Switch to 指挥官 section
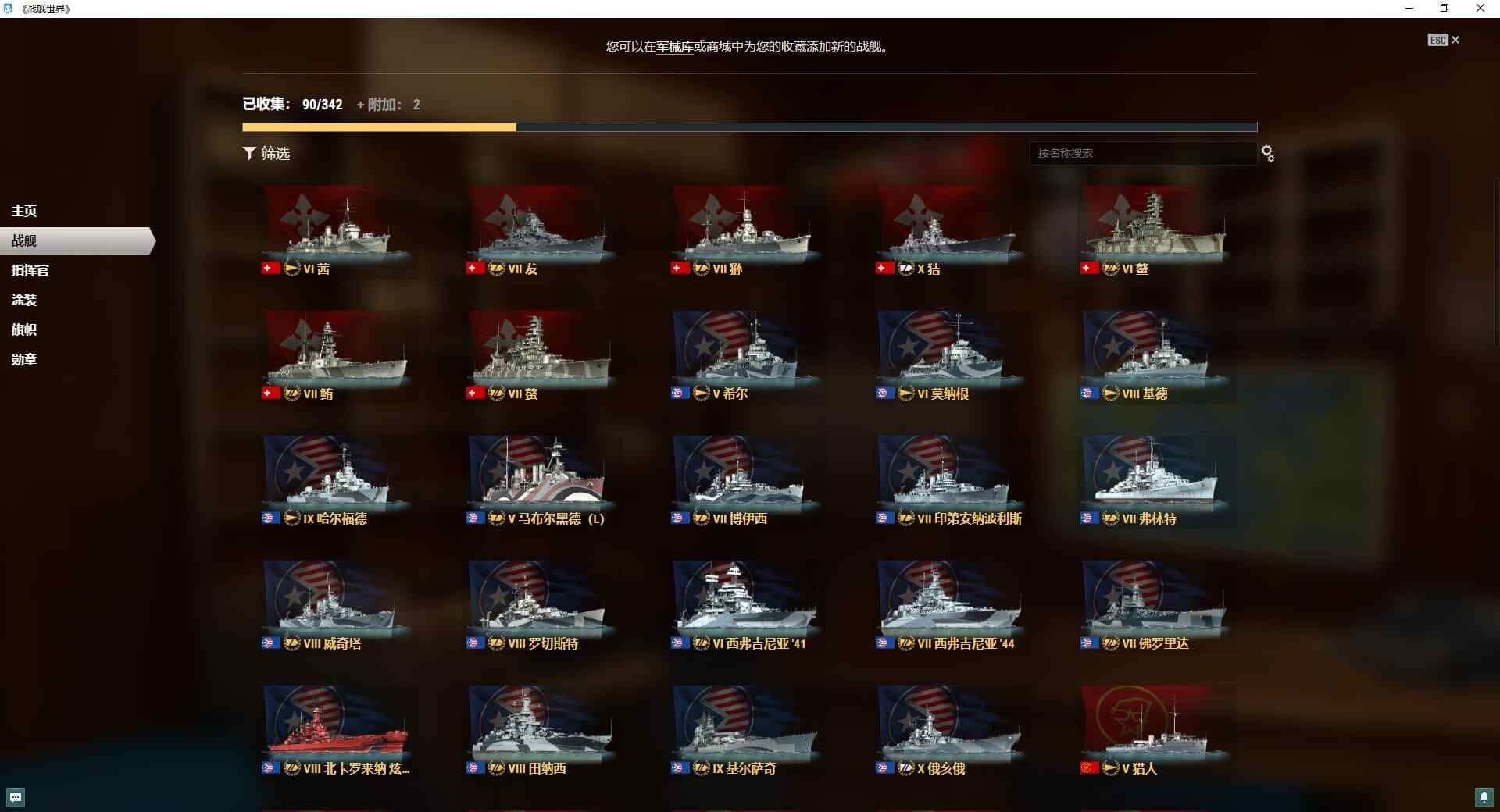 pyautogui.click(x=30, y=270)
